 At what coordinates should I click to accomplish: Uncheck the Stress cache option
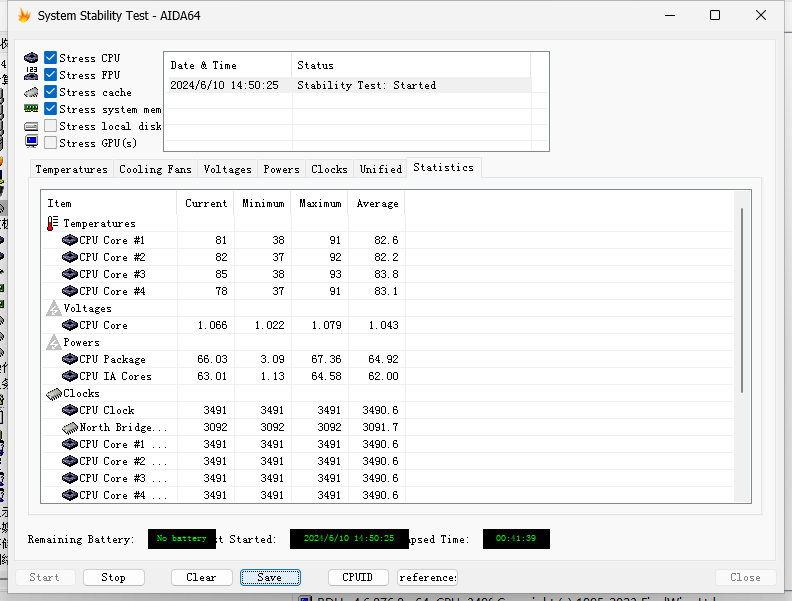(51, 92)
